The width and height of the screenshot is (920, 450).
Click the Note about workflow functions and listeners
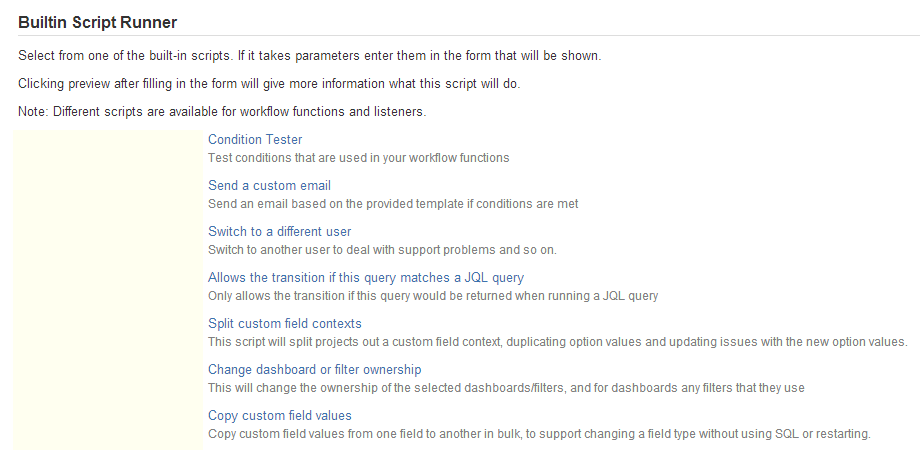coord(222,111)
